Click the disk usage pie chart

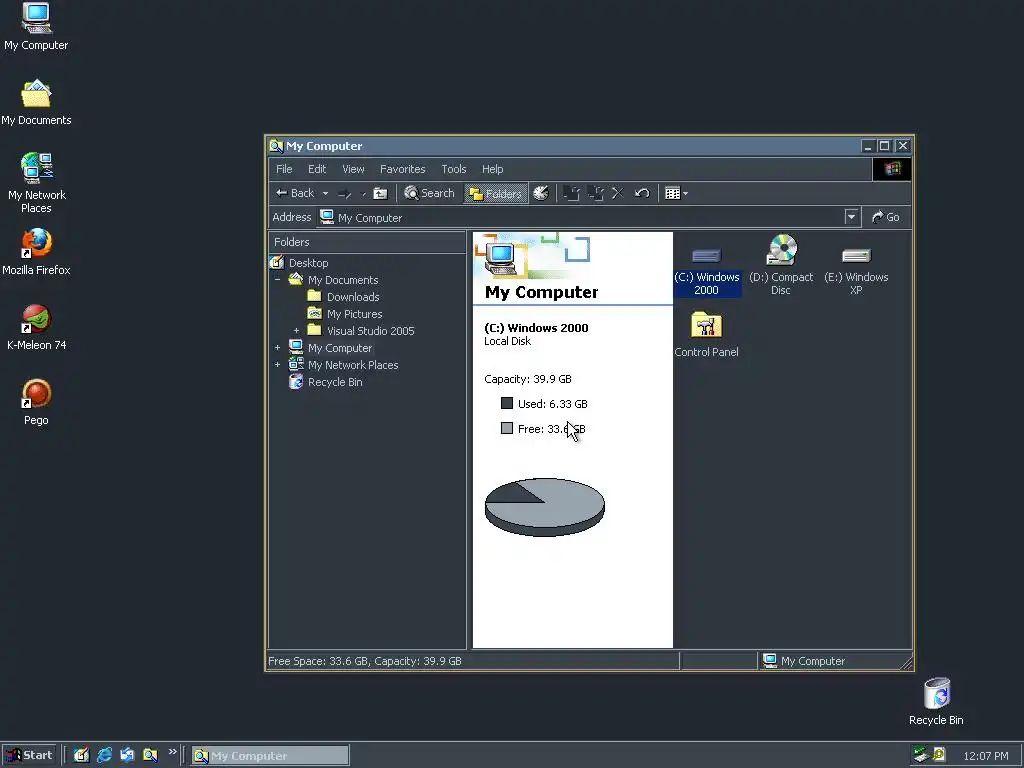[x=545, y=507]
